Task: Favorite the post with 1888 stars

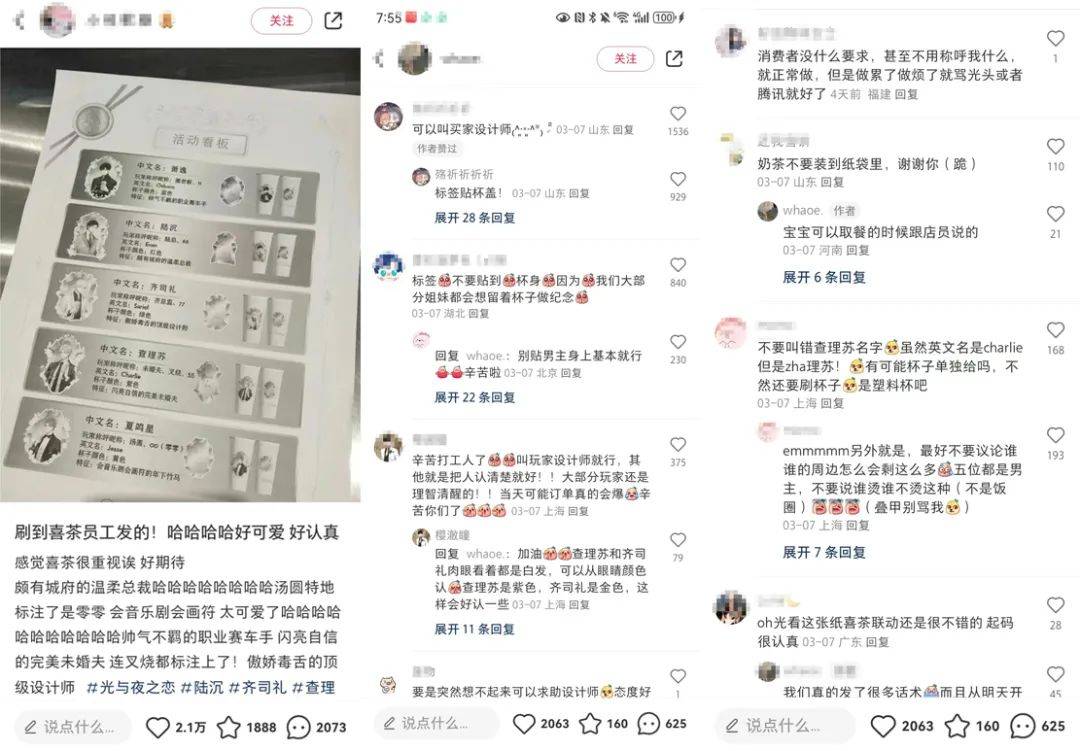Action: (x=229, y=727)
